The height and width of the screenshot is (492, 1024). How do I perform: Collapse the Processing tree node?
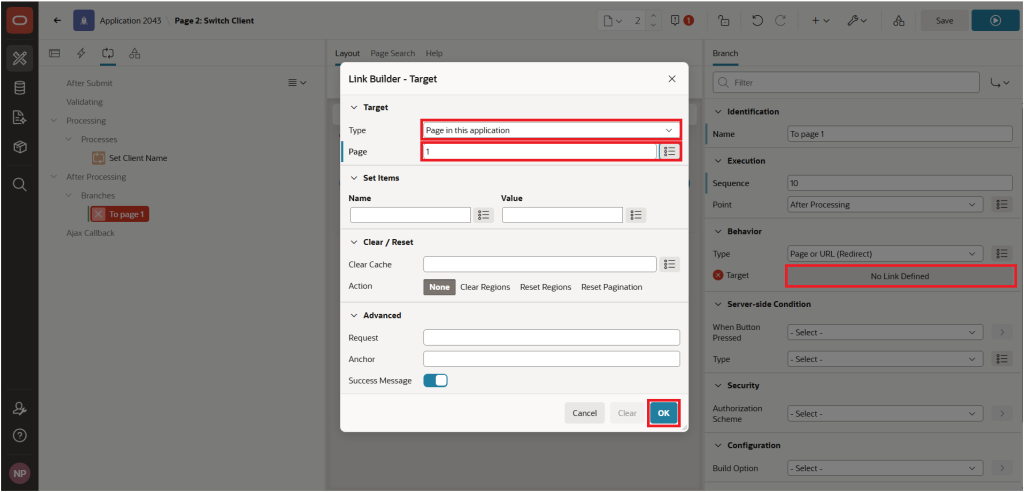point(54,121)
